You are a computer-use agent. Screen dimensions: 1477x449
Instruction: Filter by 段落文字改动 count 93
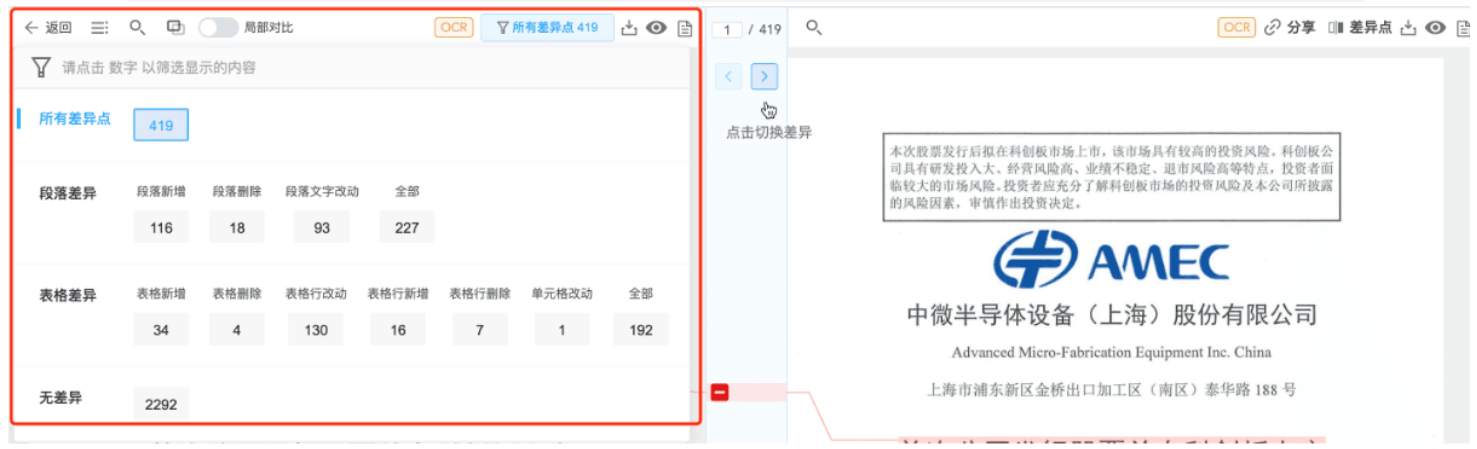point(322,227)
